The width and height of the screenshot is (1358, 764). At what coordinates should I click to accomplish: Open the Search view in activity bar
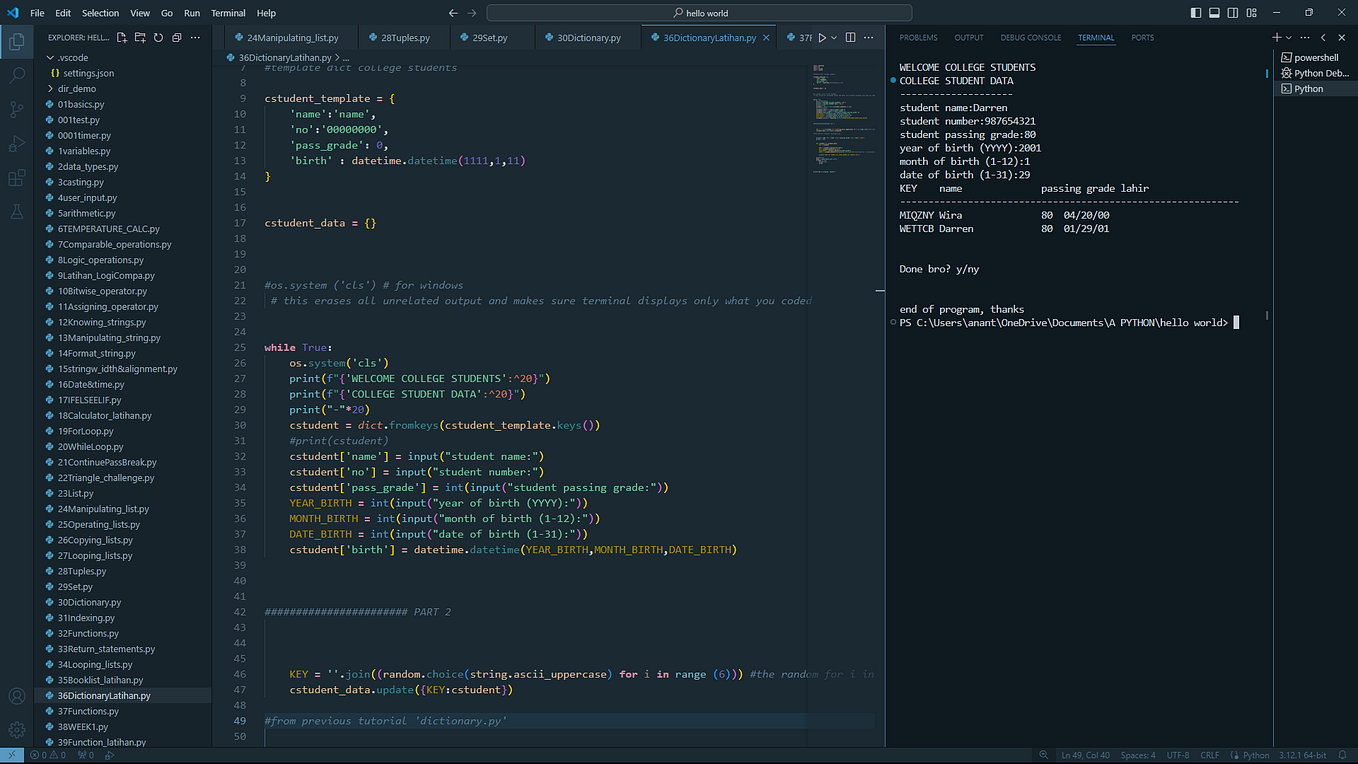(17, 75)
